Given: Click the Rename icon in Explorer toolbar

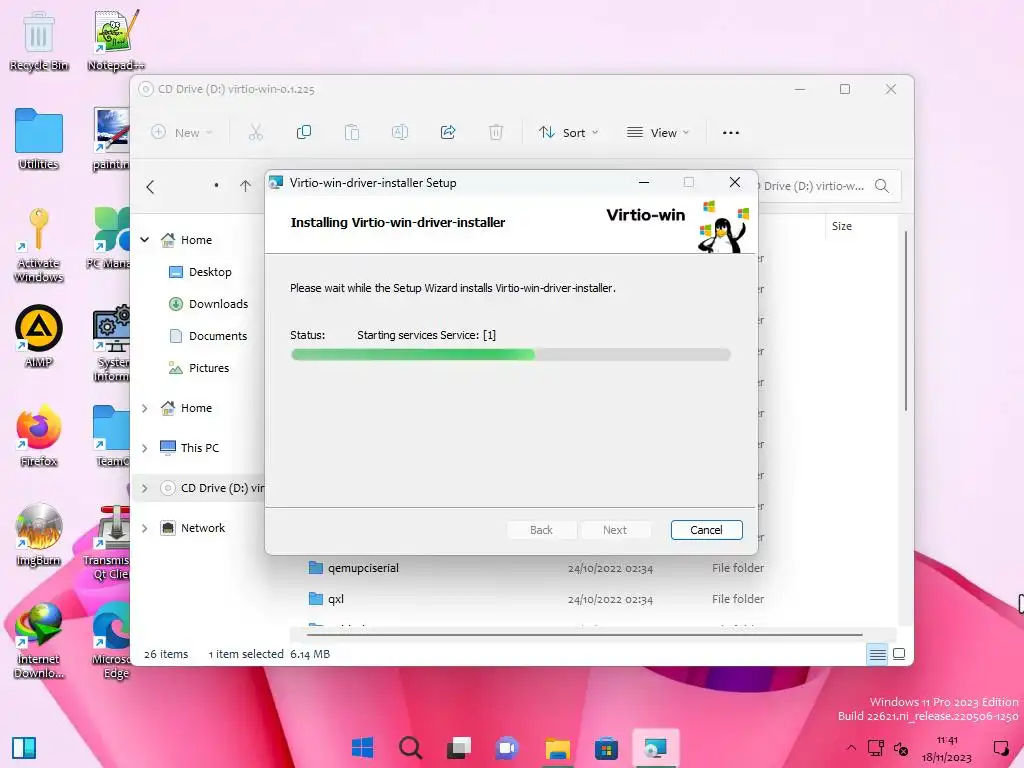Looking at the screenshot, I should pyautogui.click(x=400, y=133).
